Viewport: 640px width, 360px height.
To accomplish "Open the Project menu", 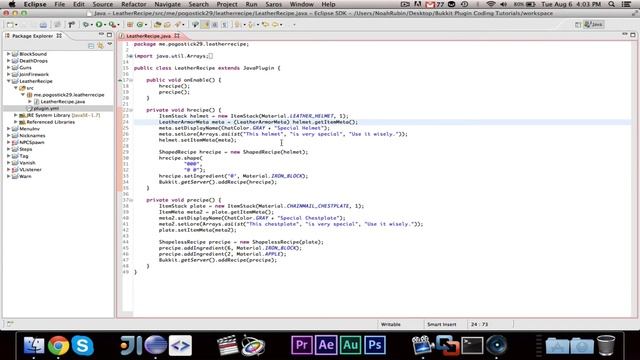I will tap(227, 4).
